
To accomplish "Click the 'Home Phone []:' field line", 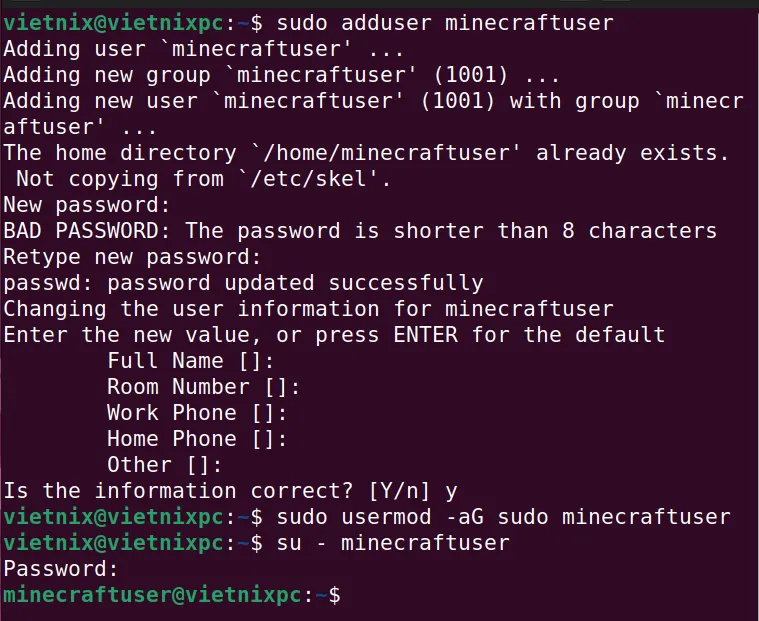I will point(197,439).
